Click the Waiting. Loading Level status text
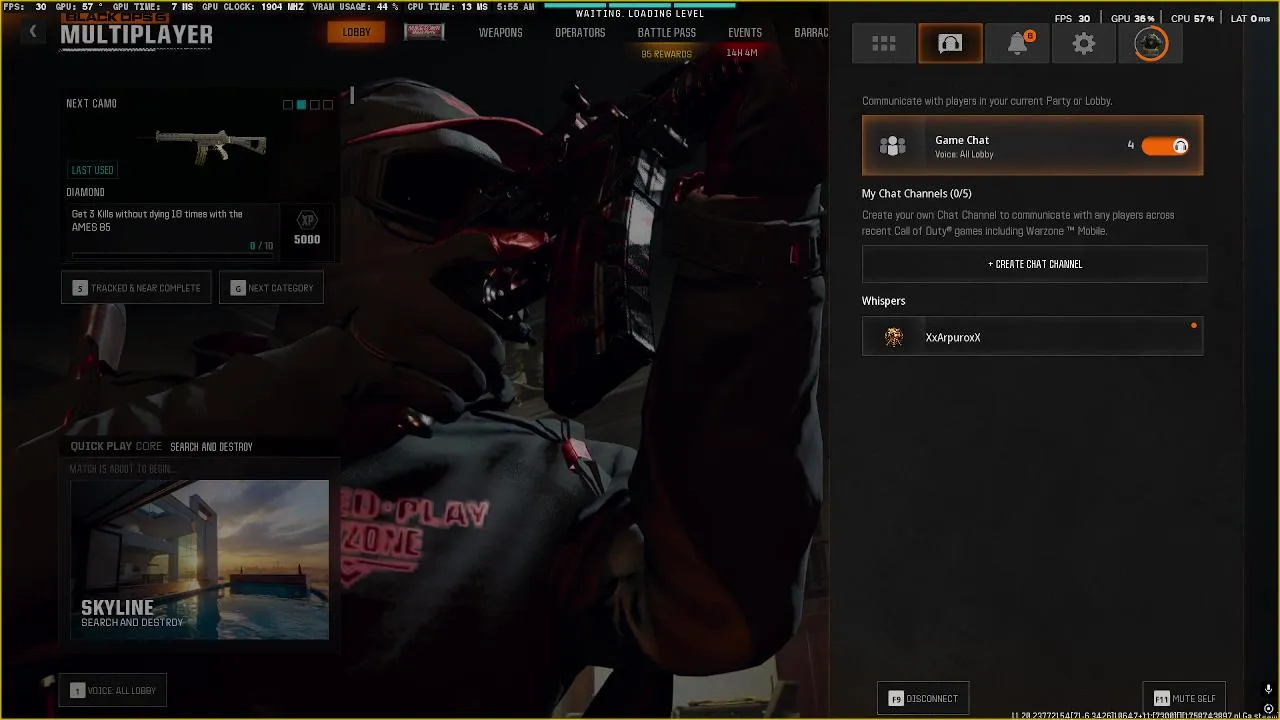This screenshot has width=1280, height=720. click(640, 14)
